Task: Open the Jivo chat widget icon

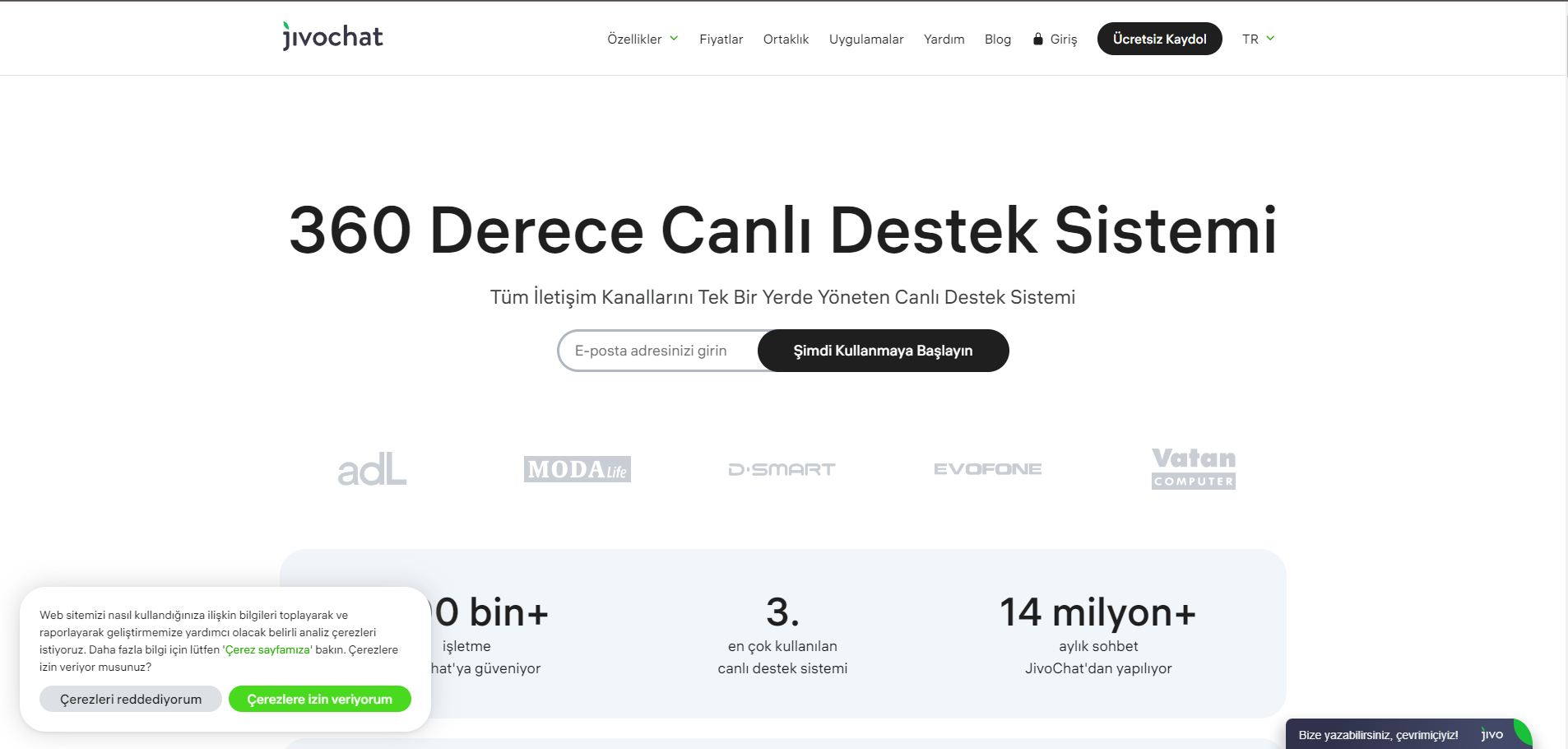Action: click(1492, 734)
